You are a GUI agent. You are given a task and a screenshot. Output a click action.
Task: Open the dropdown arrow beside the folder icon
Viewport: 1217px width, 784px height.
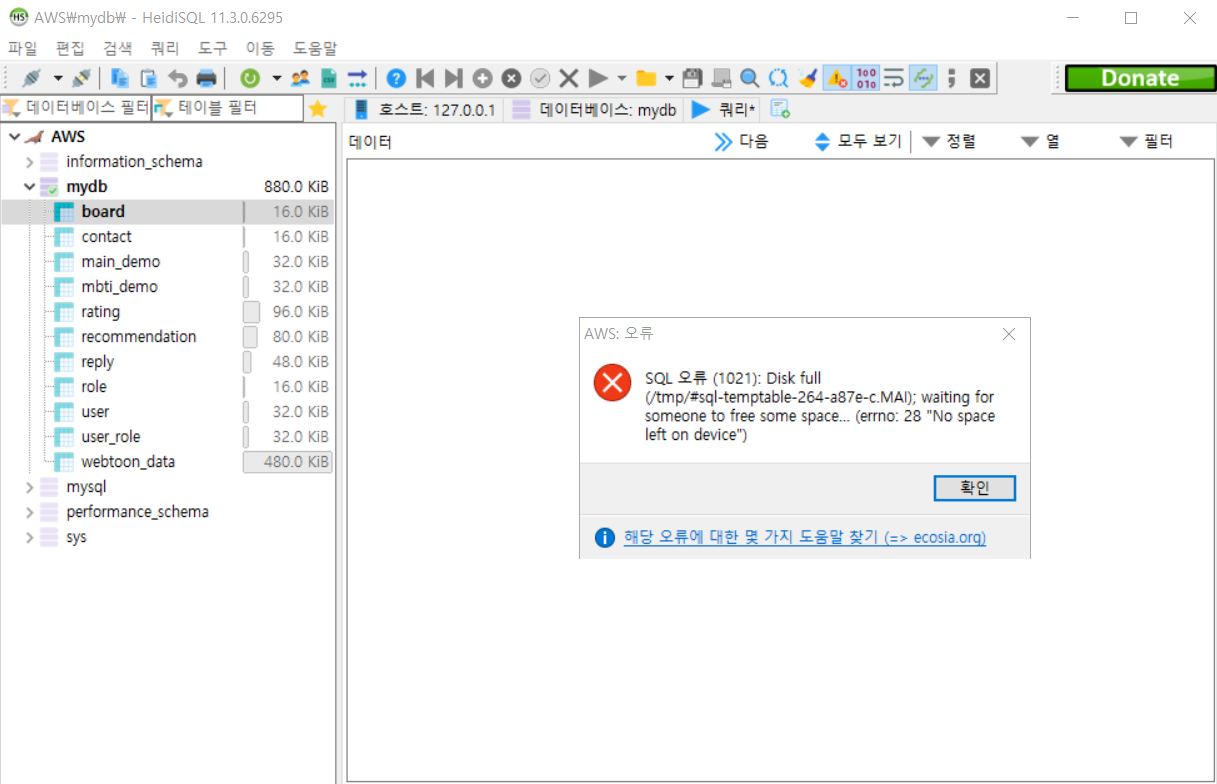point(669,78)
